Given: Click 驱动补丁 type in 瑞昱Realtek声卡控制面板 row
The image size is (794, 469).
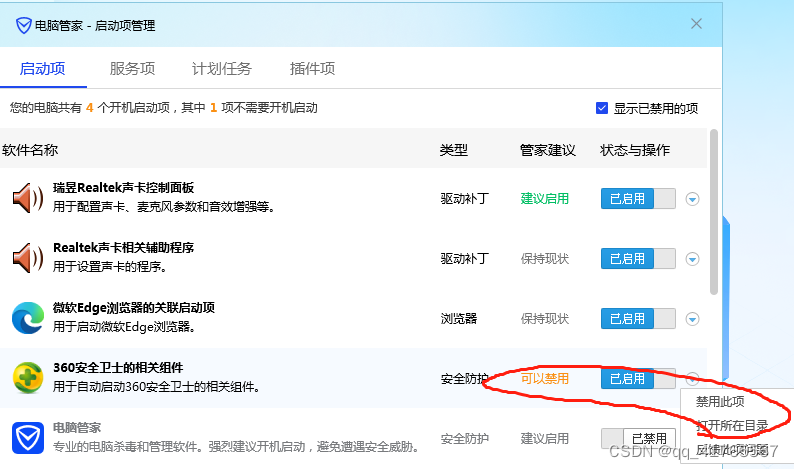Looking at the screenshot, I should pos(464,199).
